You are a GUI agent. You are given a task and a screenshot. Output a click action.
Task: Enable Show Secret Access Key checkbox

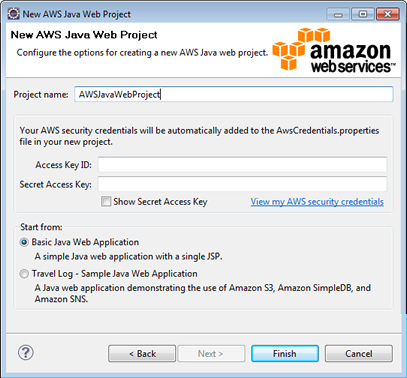tap(106, 201)
